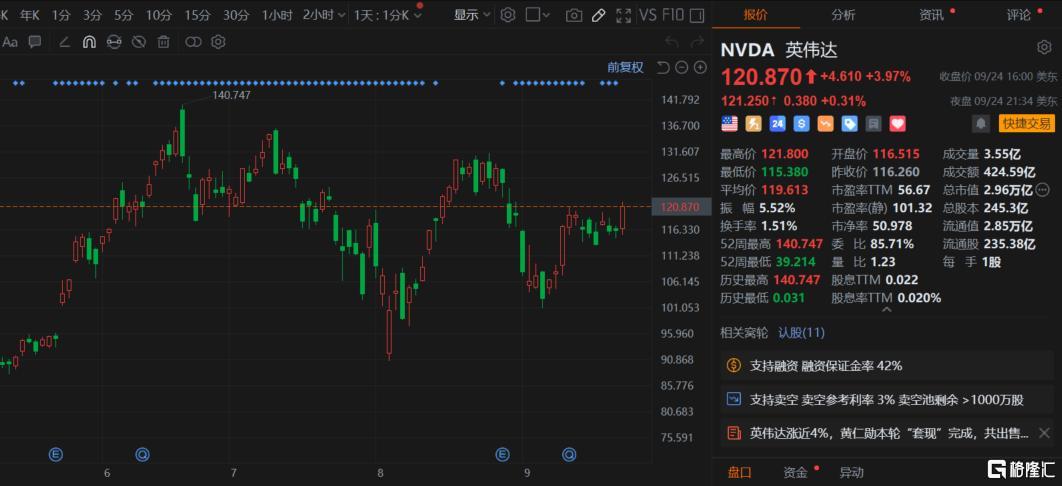Open the 支持融资 margin info row
The image size is (1062, 486).
tap(886, 366)
